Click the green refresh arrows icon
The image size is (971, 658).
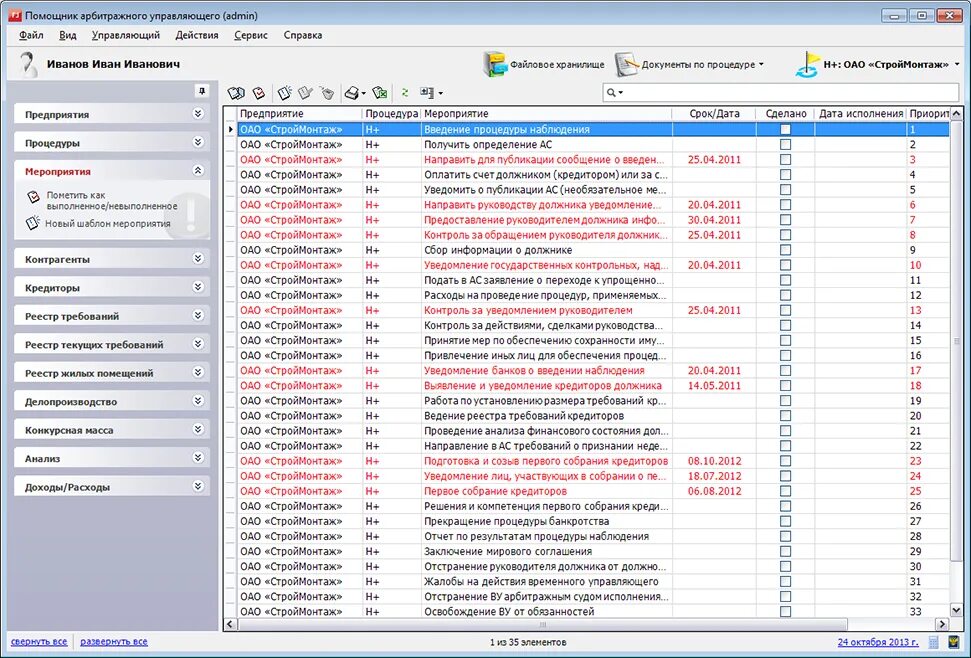click(404, 92)
